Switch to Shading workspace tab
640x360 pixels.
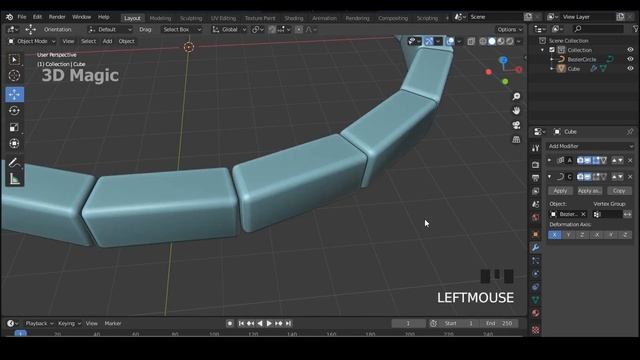[x=293, y=18]
